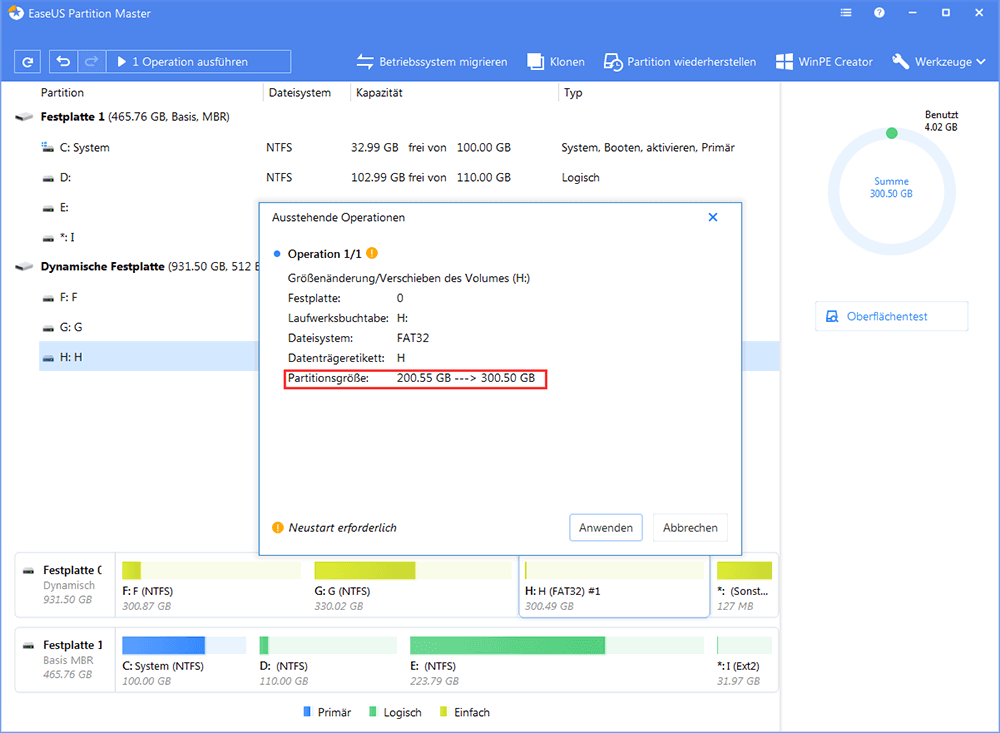This screenshot has width=1000, height=733.
Task: Click the Dateisystem column header
Action: 300,93
